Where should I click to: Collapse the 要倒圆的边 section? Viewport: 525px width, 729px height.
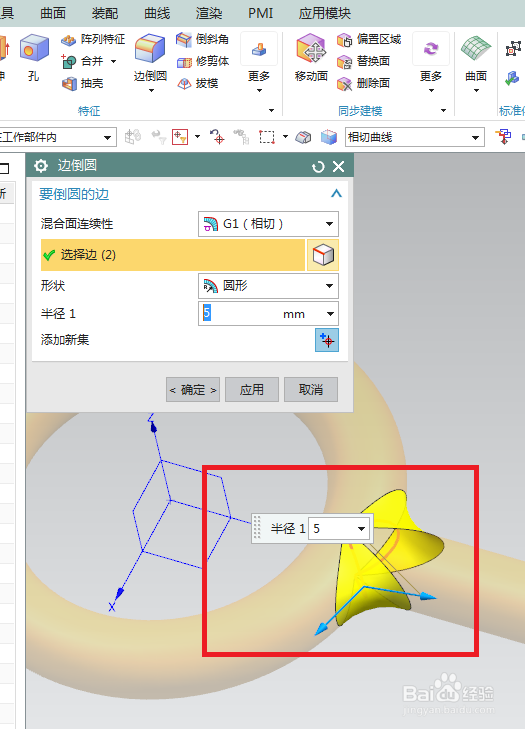336,193
